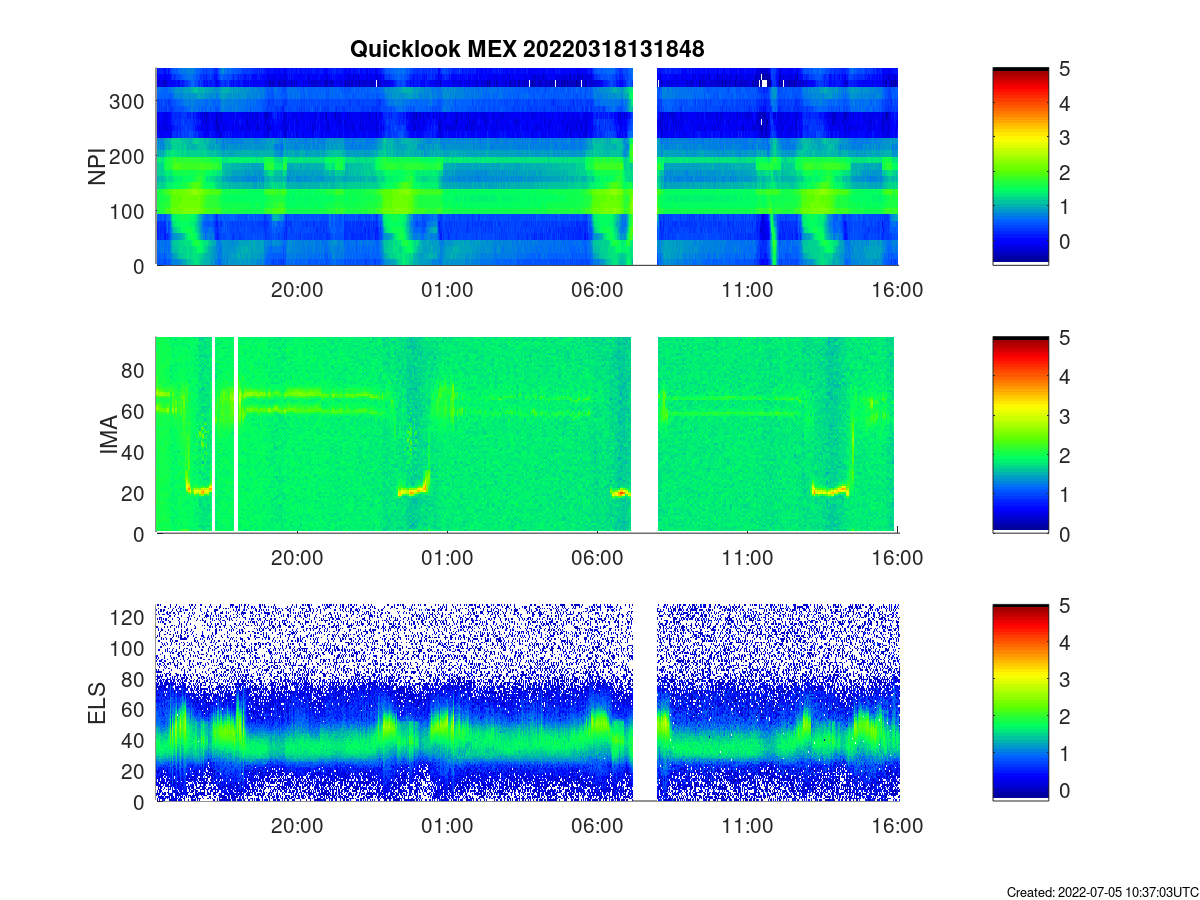Click 16:00 under the ELS plot
The height and width of the screenshot is (900, 1200).
coord(897,827)
